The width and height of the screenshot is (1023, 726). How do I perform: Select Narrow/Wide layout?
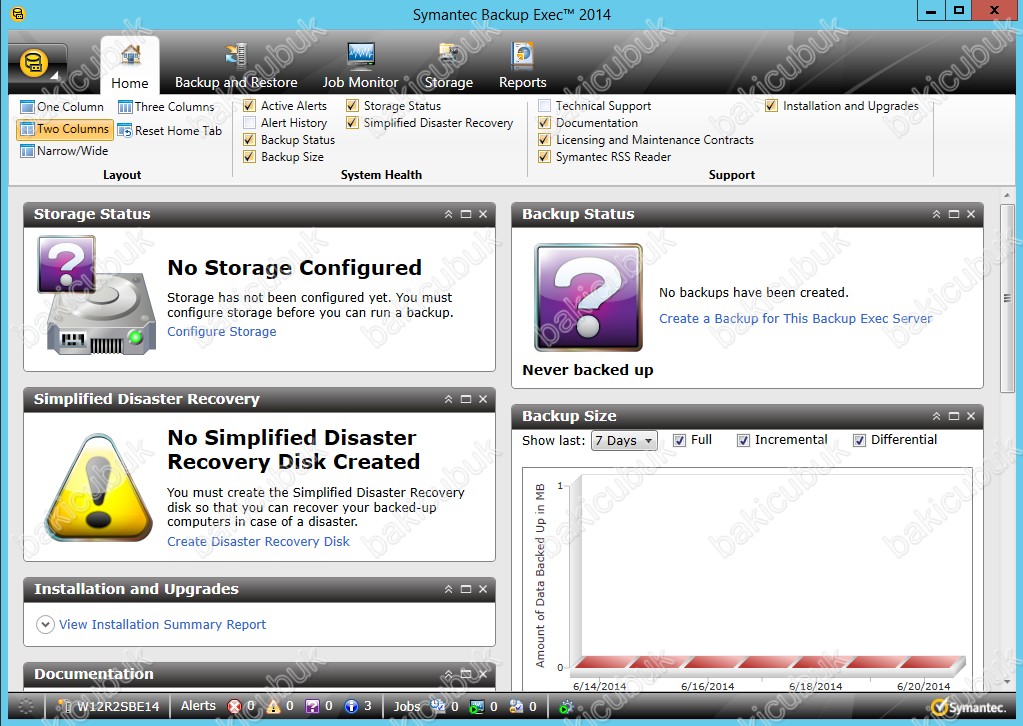[64, 151]
